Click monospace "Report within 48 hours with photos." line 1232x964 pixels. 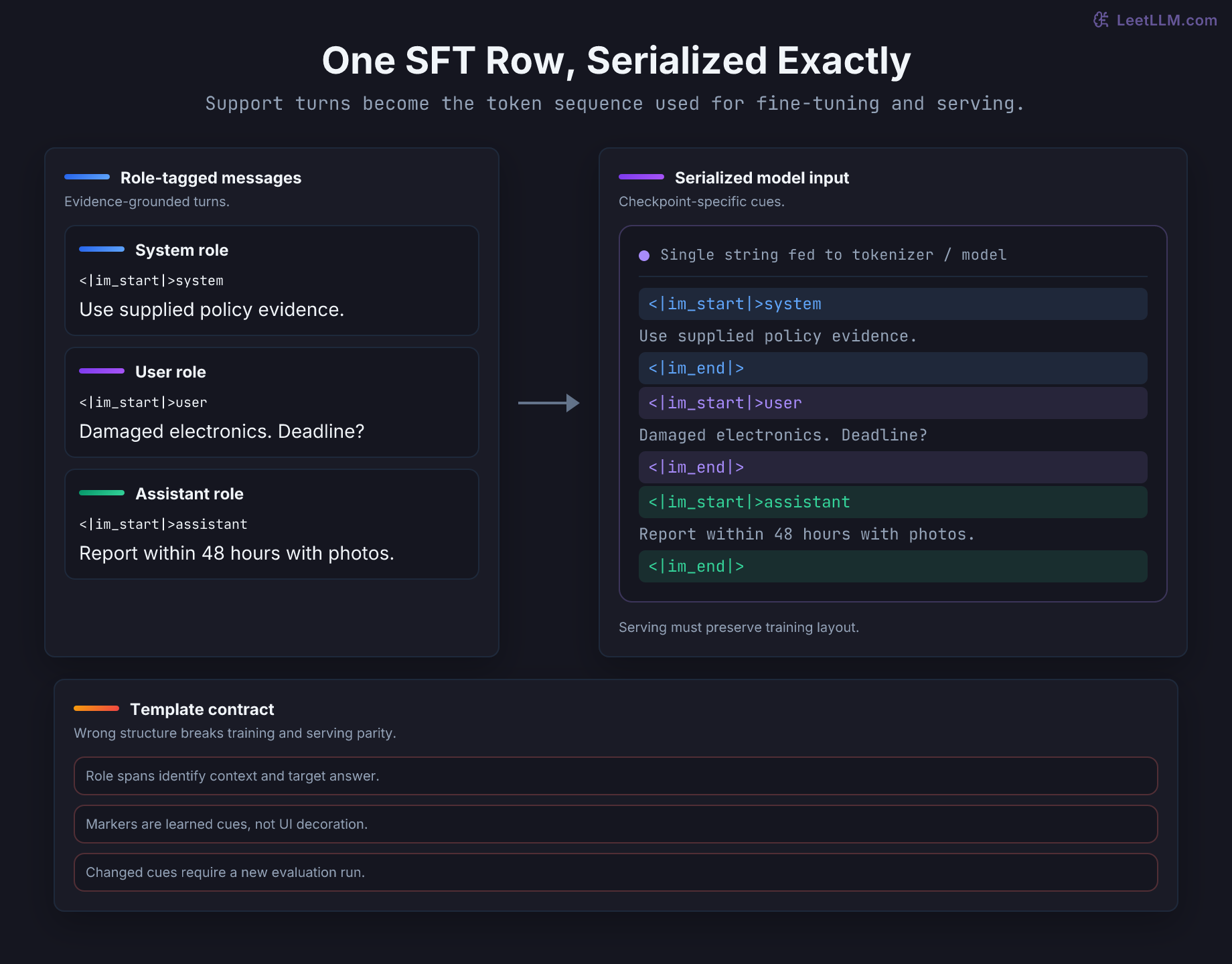click(807, 534)
